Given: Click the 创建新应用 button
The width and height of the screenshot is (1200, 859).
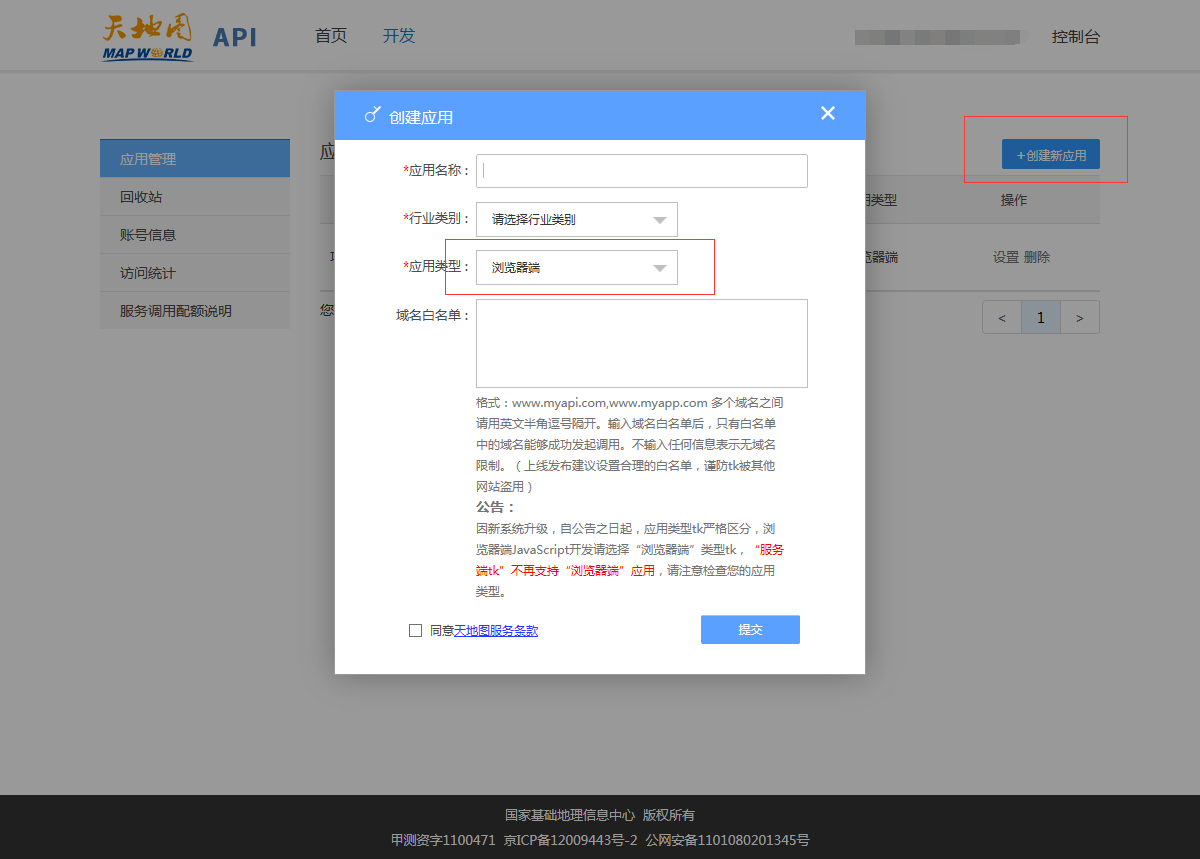Looking at the screenshot, I should [1050, 154].
